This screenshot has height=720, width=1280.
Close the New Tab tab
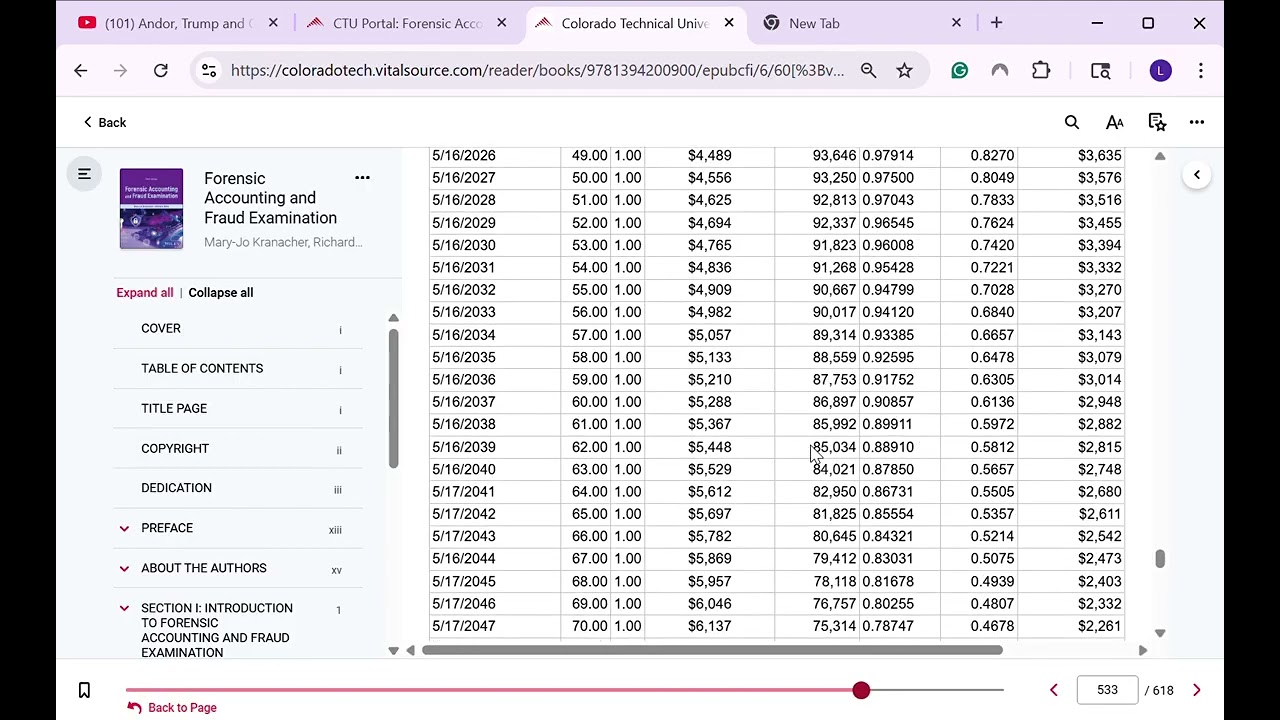(956, 23)
